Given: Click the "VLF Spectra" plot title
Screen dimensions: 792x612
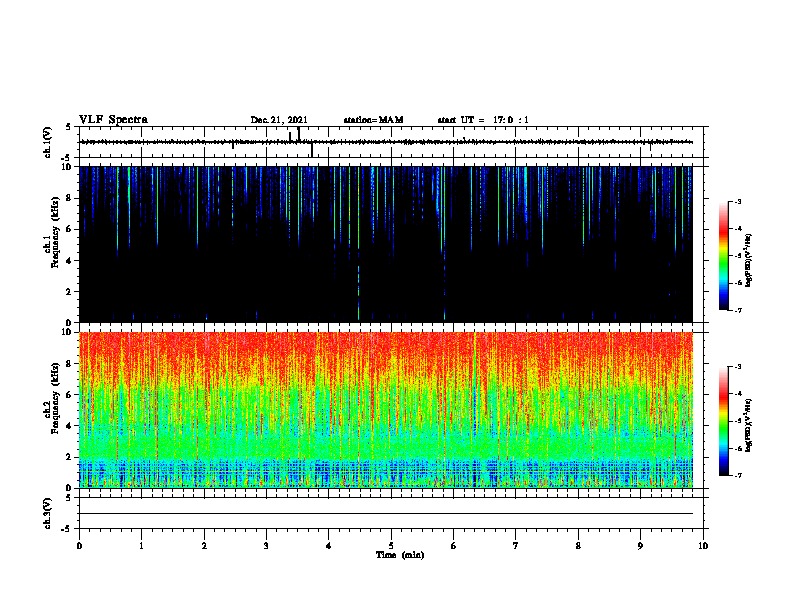Looking at the screenshot, I should tap(113, 120).
